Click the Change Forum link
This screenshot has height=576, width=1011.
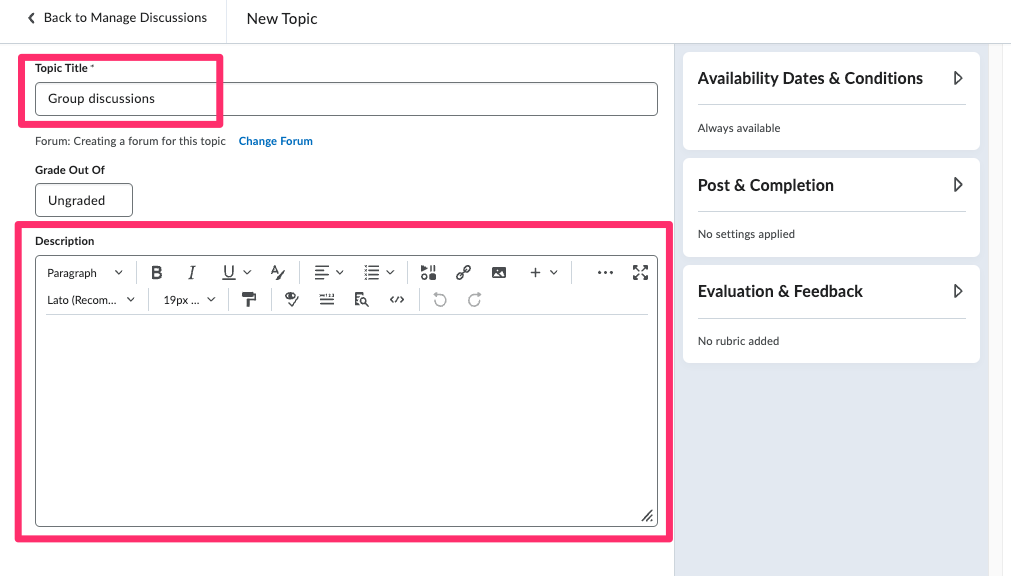(x=275, y=141)
